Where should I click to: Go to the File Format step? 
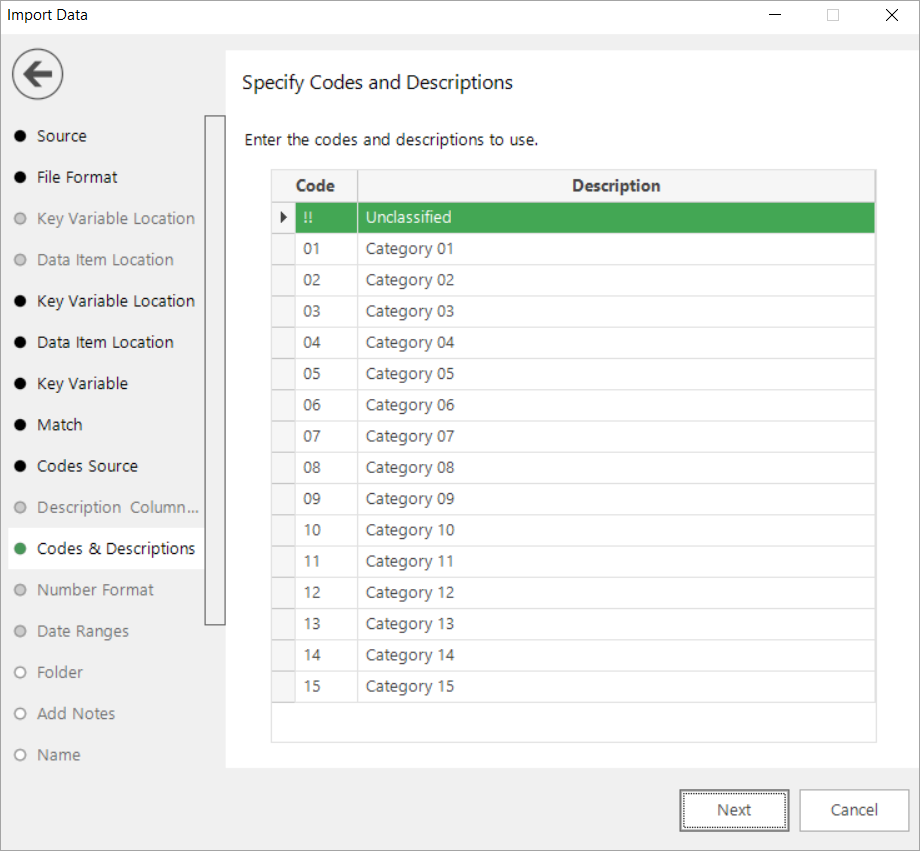point(77,177)
